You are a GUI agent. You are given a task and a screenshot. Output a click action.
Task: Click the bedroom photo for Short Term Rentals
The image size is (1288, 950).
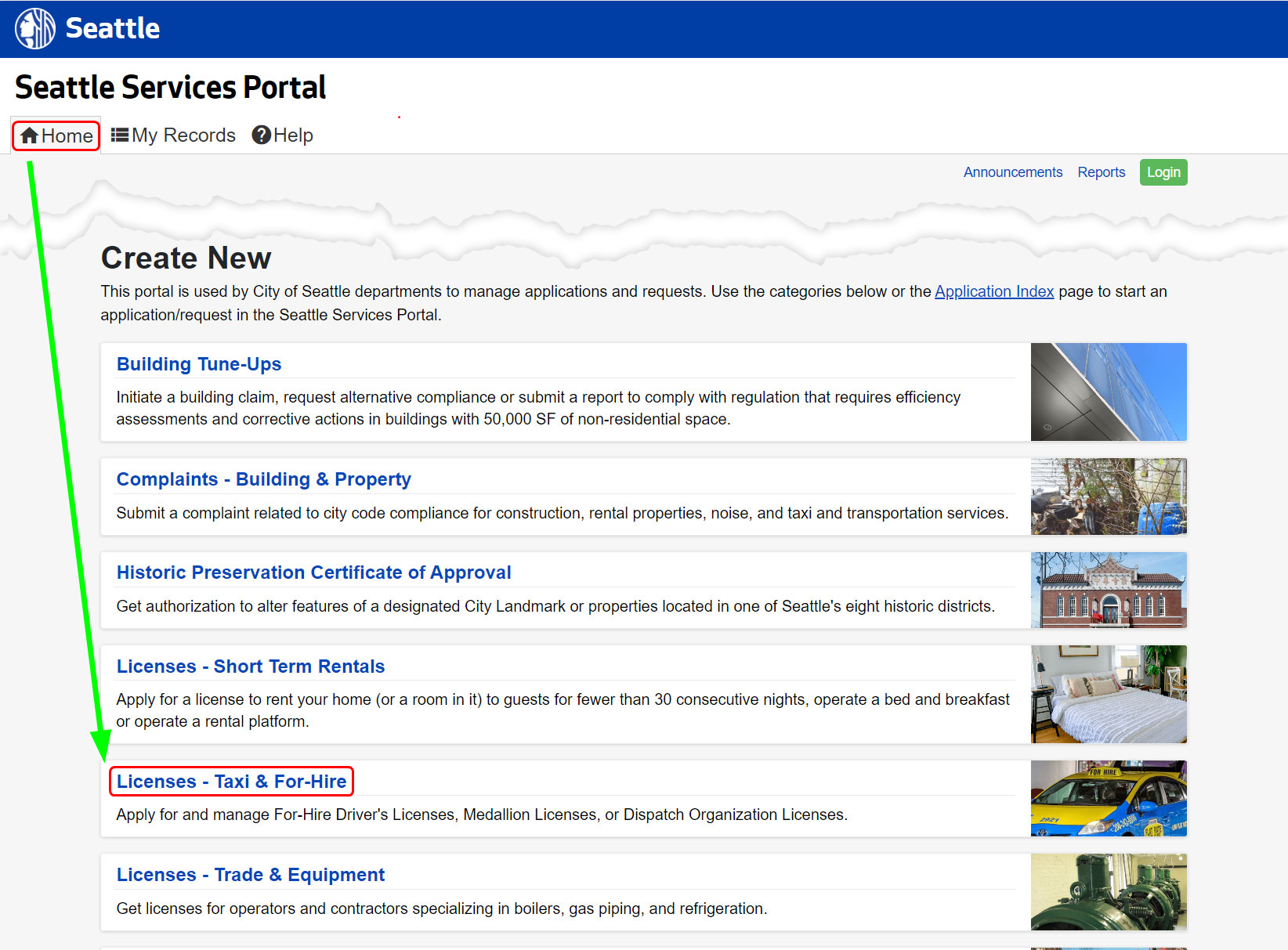tap(1108, 694)
